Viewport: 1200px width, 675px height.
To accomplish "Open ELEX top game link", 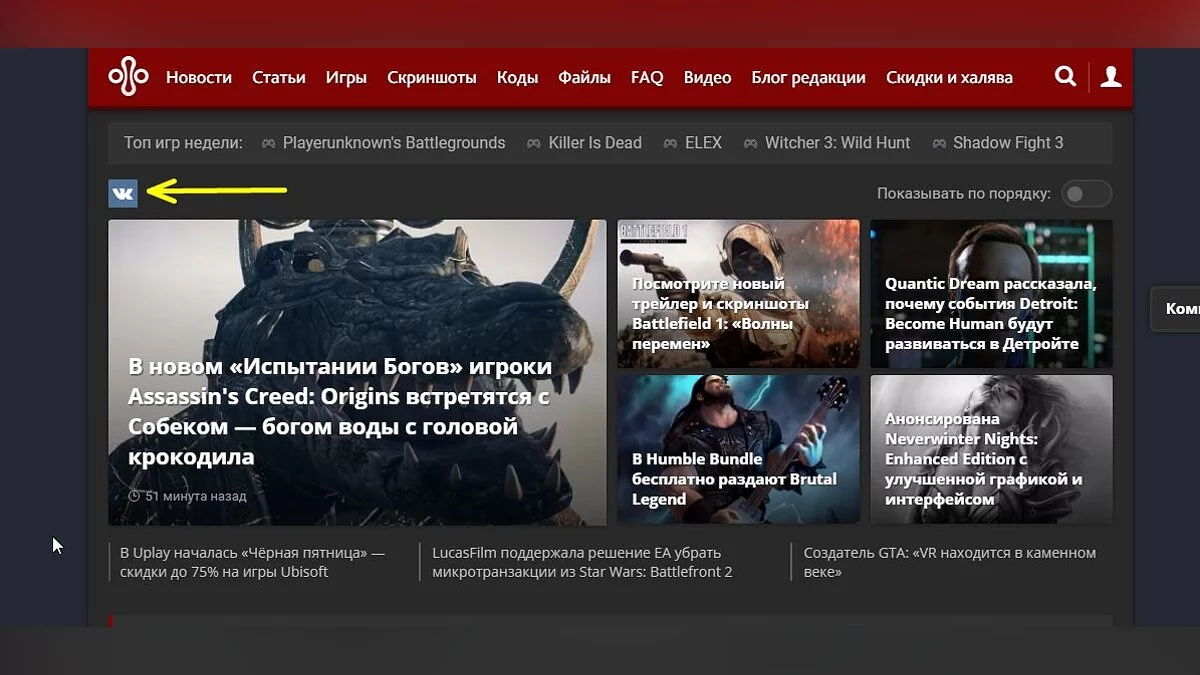I will [x=703, y=143].
